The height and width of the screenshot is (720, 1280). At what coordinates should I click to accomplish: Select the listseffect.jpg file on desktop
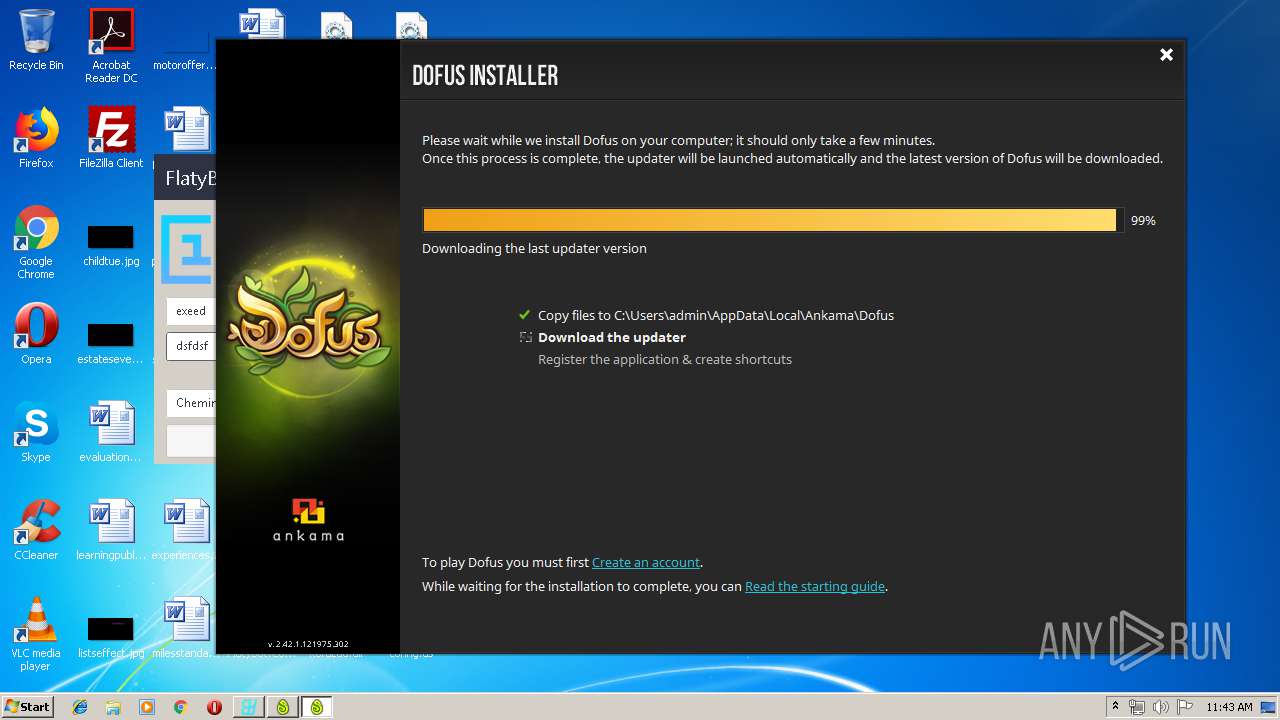click(111, 636)
